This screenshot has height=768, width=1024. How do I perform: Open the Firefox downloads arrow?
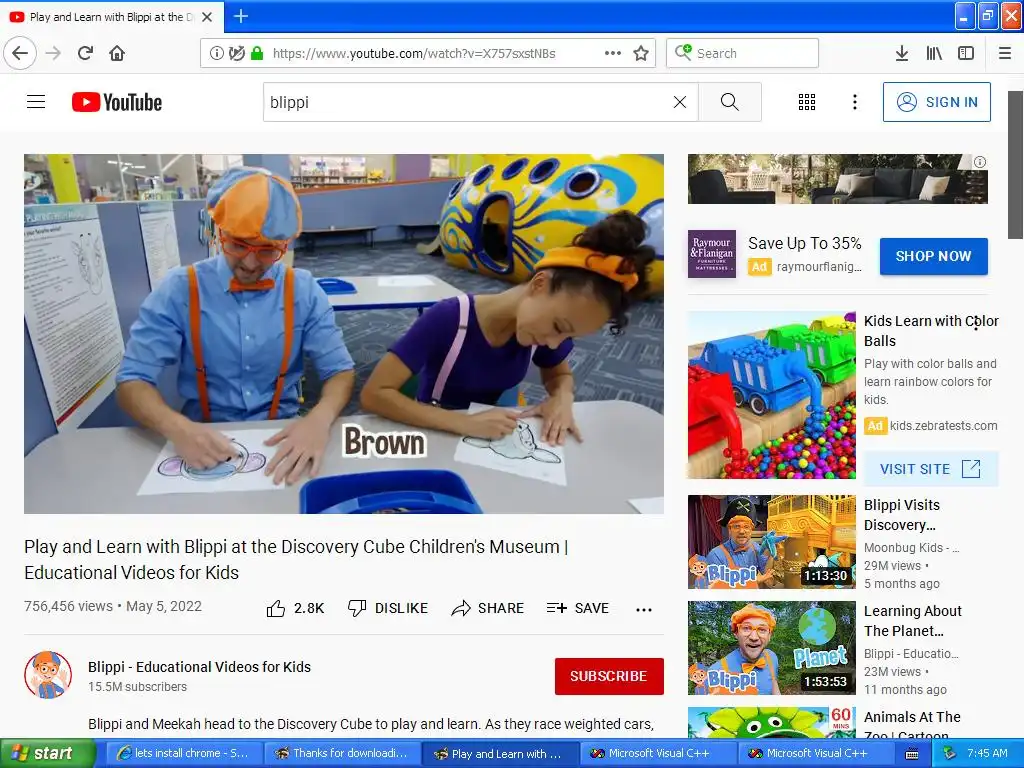(901, 54)
